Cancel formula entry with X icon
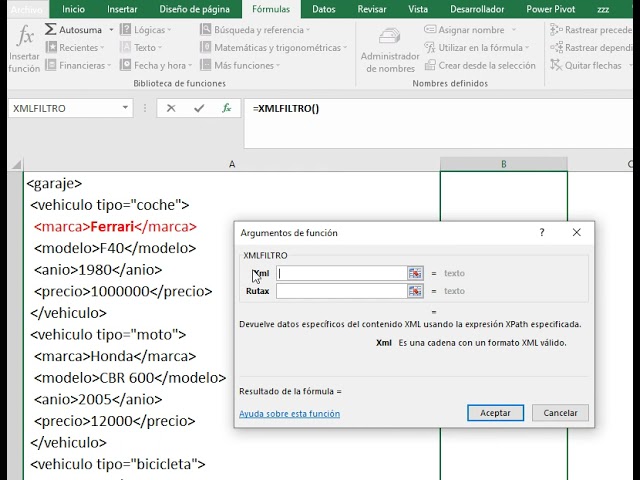 click(x=171, y=108)
